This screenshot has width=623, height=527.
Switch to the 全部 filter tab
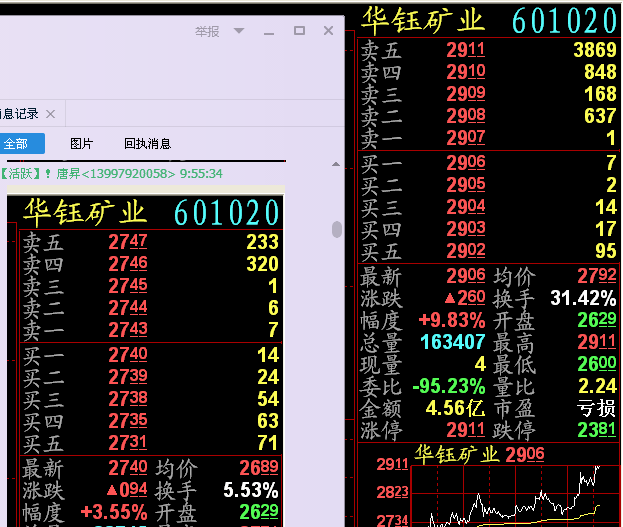pyautogui.click(x=22, y=143)
